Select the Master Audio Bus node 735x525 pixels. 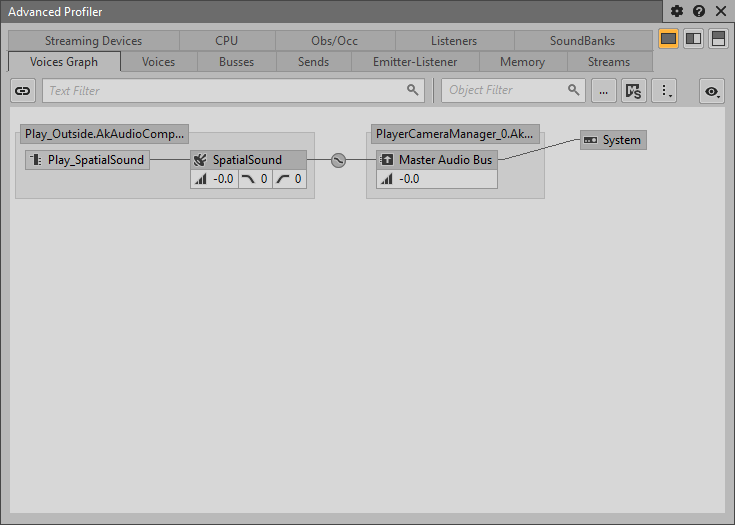click(x=437, y=160)
